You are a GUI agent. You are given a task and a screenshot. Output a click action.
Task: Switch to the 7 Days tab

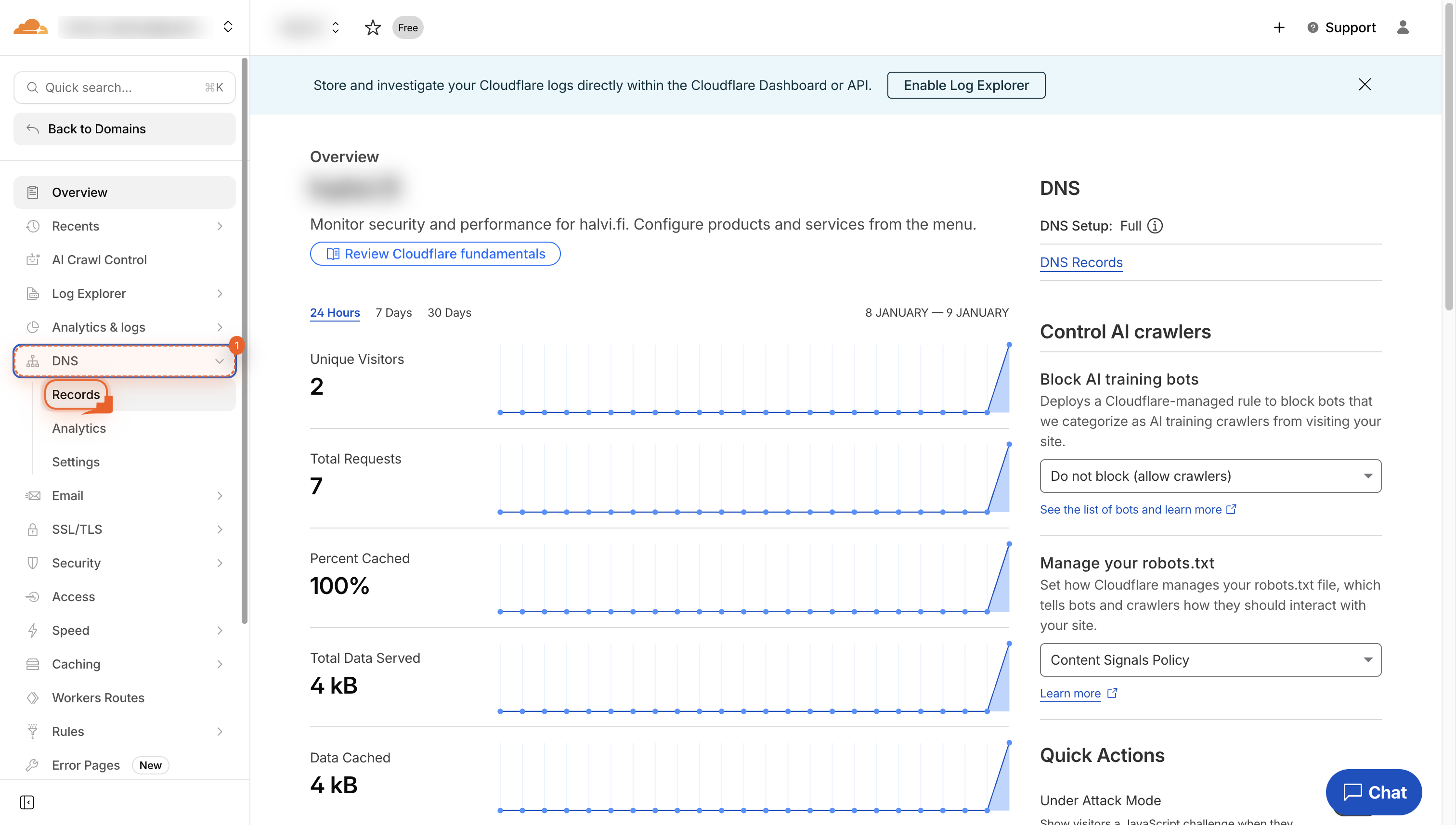[393, 312]
